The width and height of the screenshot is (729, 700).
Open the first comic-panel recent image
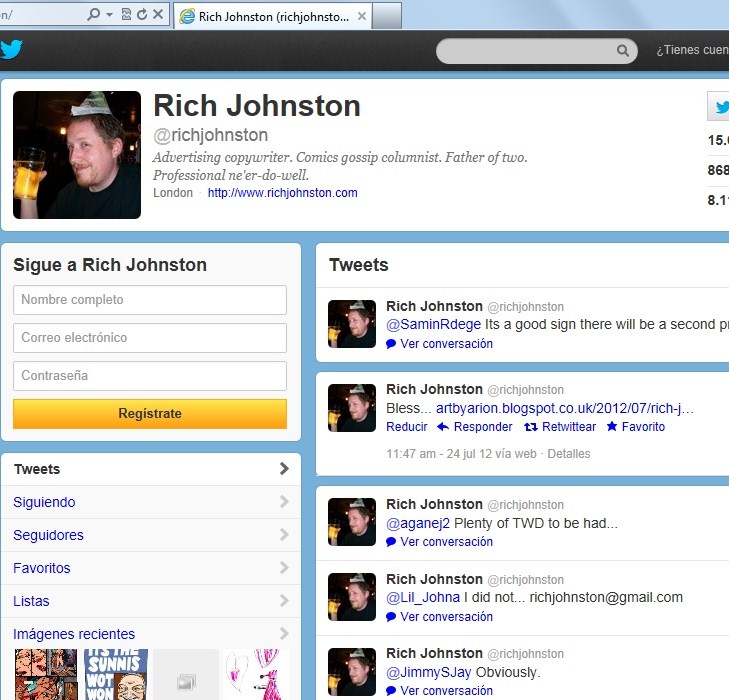[46, 674]
